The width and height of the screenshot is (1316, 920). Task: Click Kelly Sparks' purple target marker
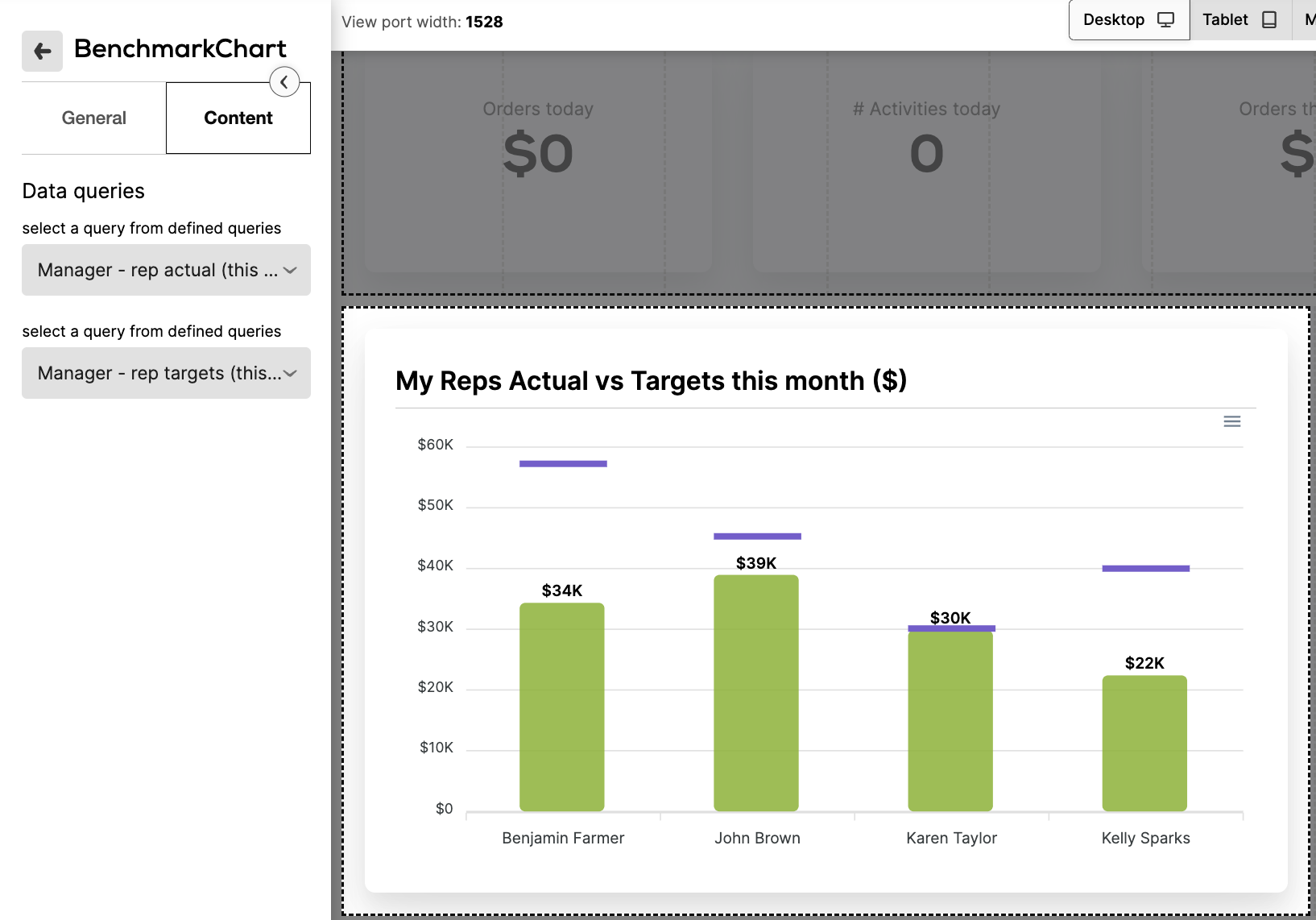point(1145,569)
